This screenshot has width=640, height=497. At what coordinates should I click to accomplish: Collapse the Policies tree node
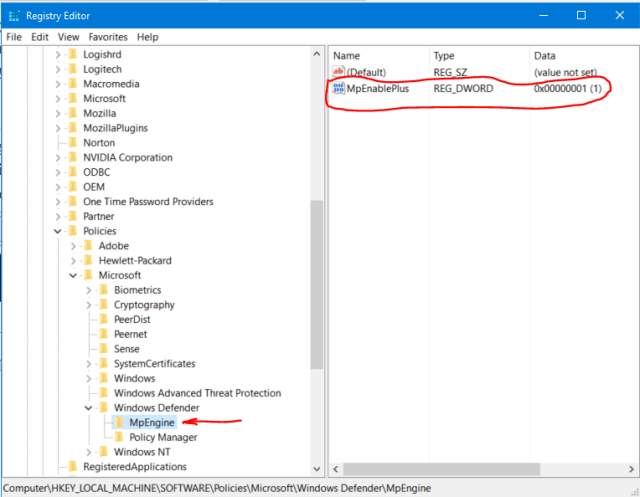[x=58, y=231]
